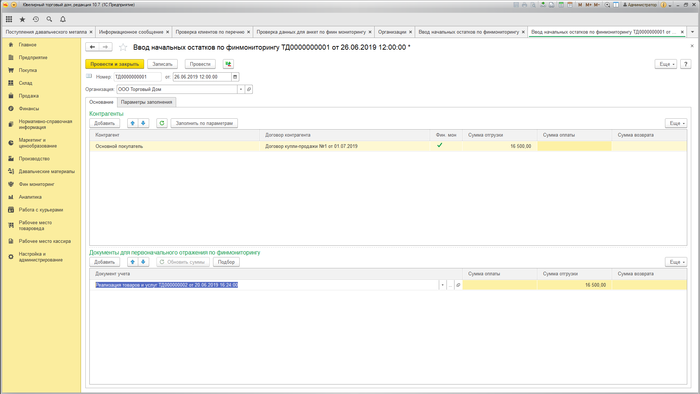Click the Сумма оплаты cell for Основной покупатель

[x=574, y=146]
